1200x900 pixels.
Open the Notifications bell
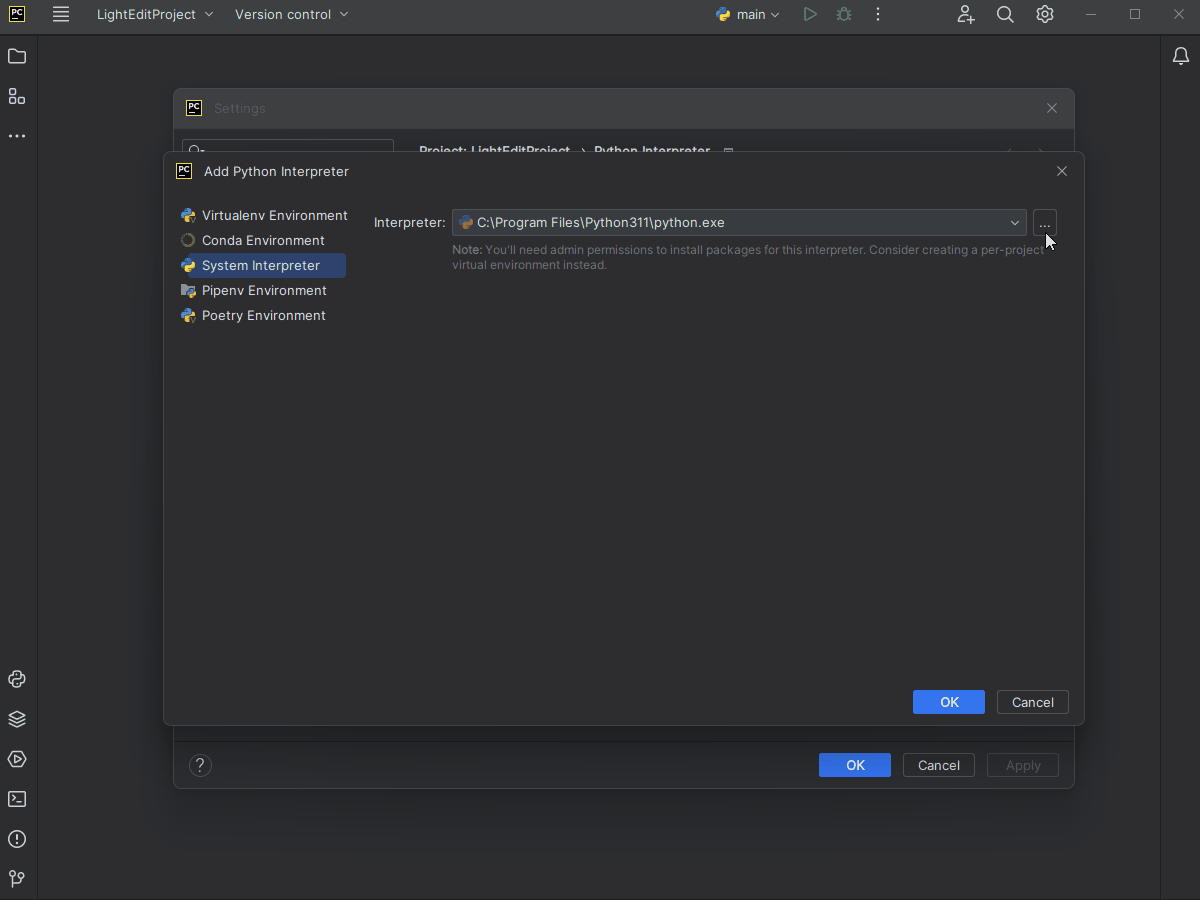[x=1181, y=57]
